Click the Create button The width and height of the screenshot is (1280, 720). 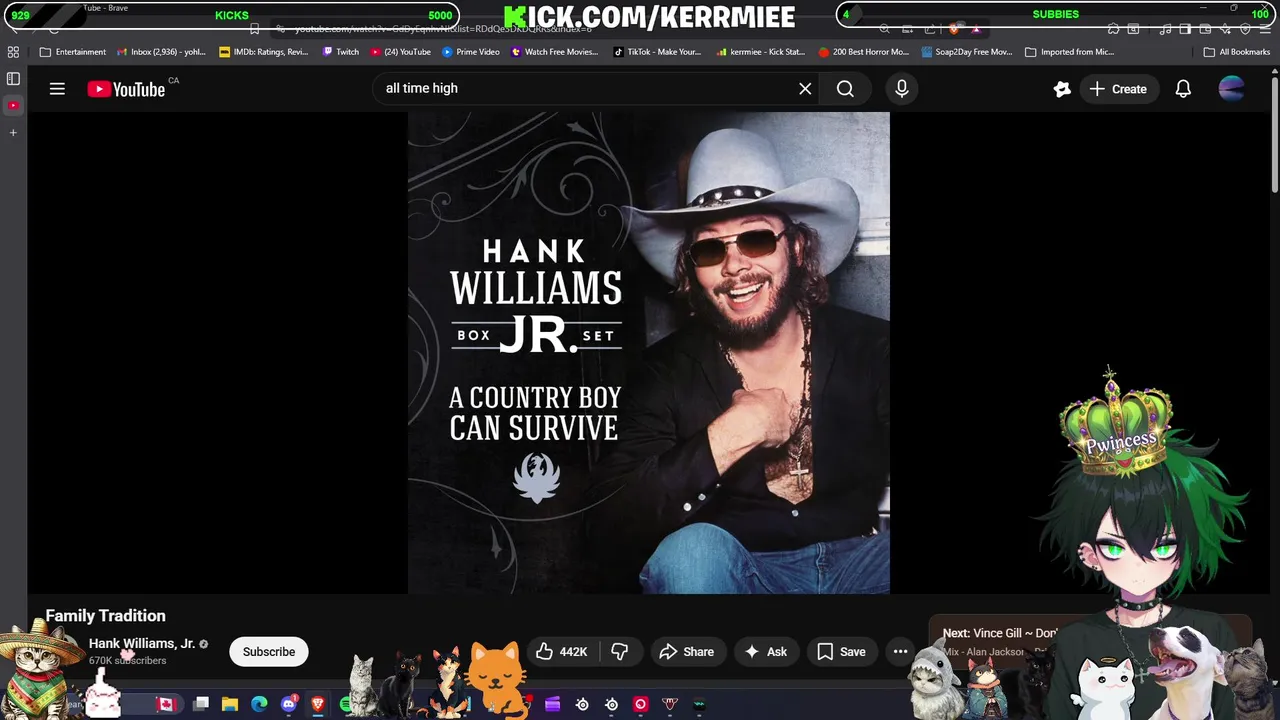1118,89
